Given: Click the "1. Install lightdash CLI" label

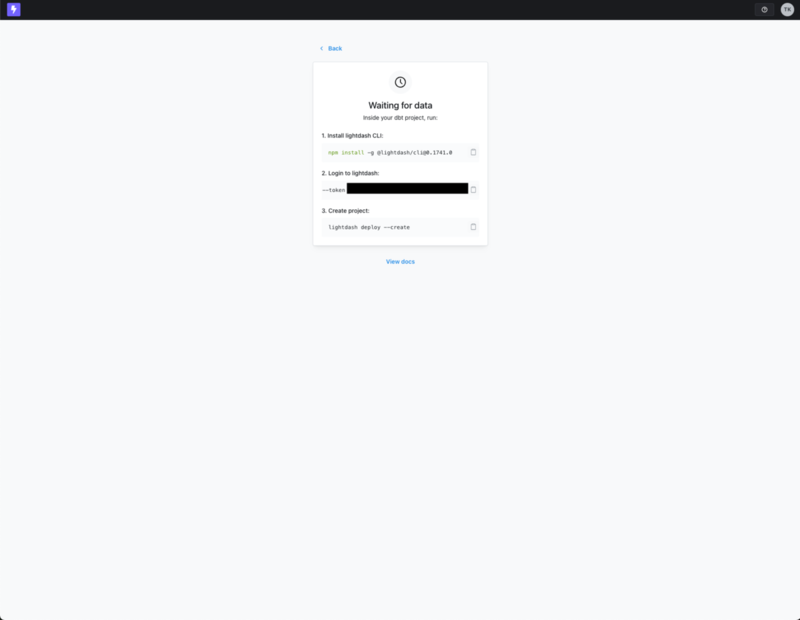Looking at the screenshot, I should pyautogui.click(x=352, y=136).
